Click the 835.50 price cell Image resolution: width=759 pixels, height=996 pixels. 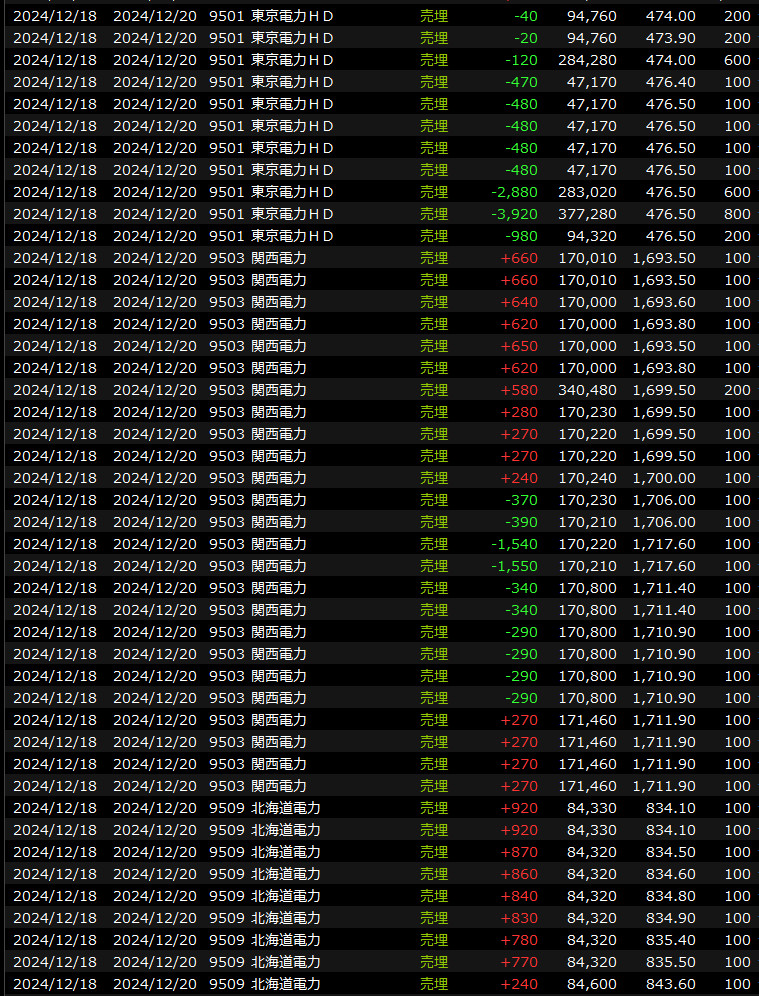[x=670, y=962]
